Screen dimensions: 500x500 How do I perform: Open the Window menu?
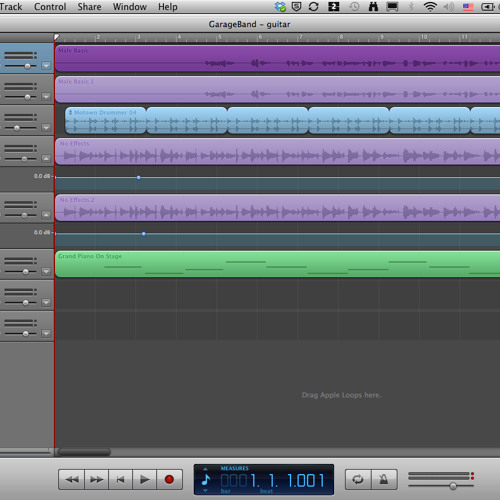(x=130, y=7)
